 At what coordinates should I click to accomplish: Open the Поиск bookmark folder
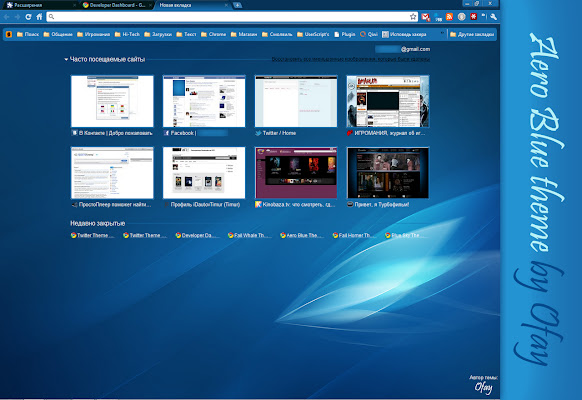[x=28, y=35]
